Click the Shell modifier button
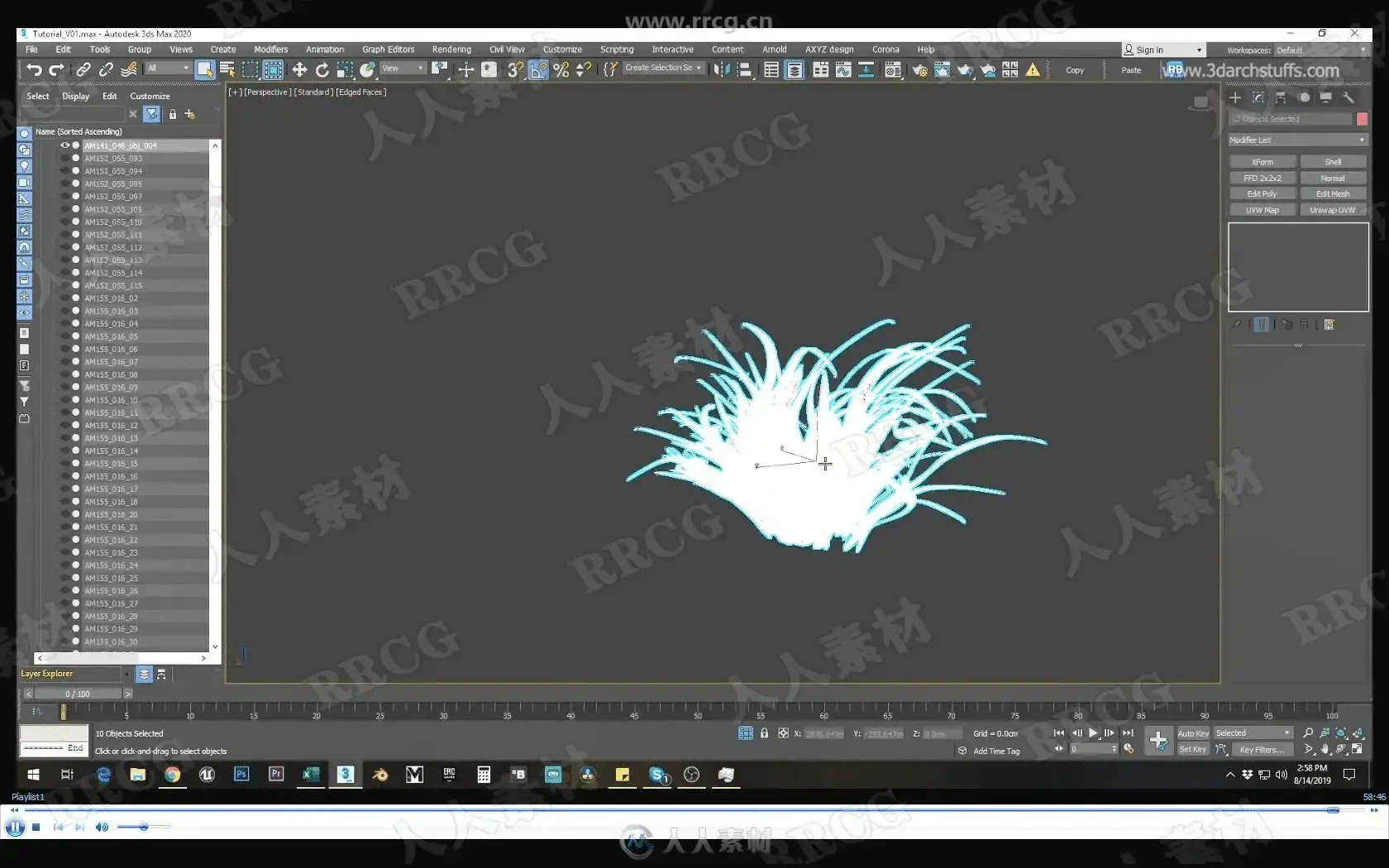 pyautogui.click(x=1333, y=162)
